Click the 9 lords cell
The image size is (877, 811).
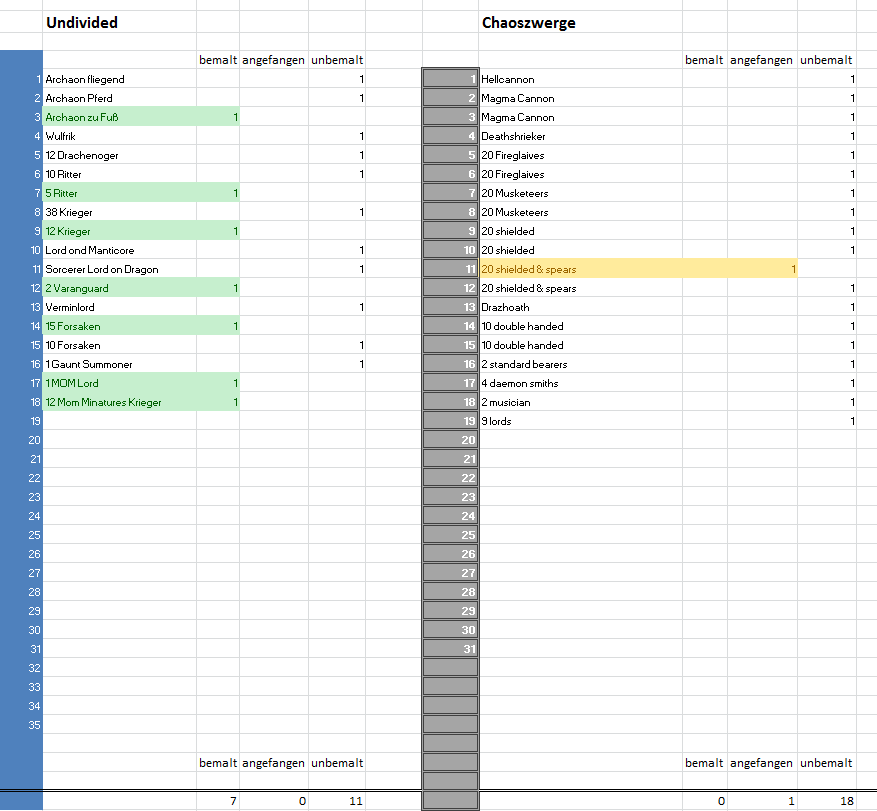point(581,422)
